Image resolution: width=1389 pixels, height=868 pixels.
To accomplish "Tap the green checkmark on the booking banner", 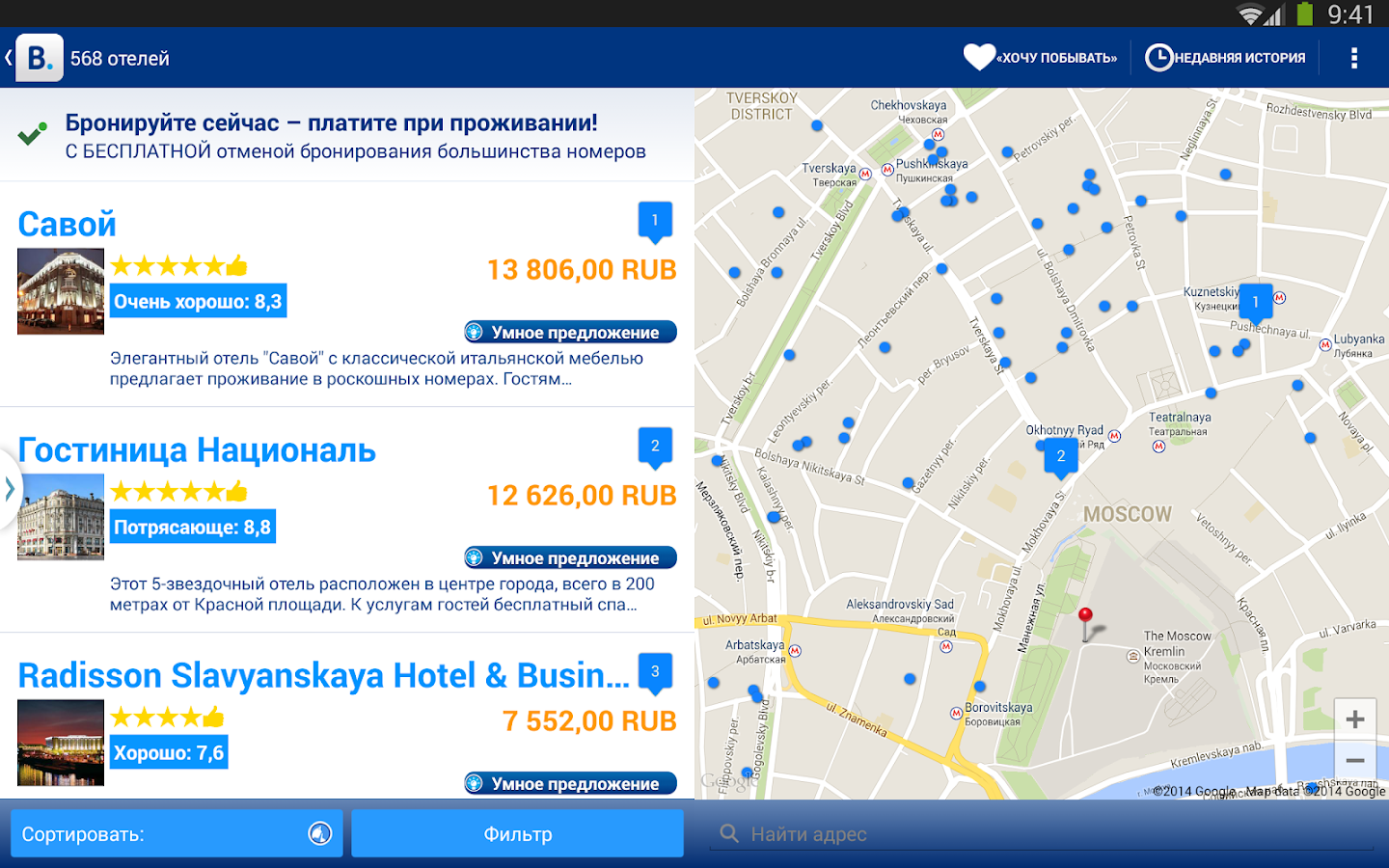I will point(31,131).
